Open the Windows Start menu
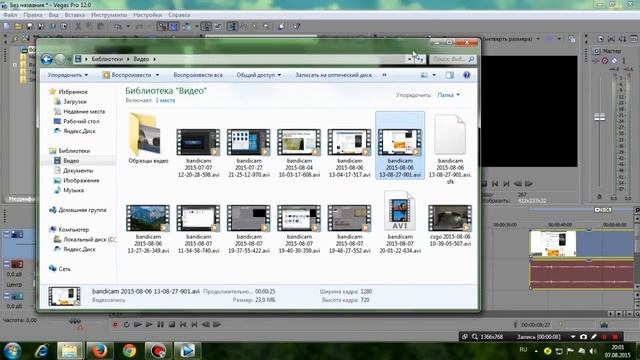The height and width of the screenshot is (360, 640). tap(12, 351)
